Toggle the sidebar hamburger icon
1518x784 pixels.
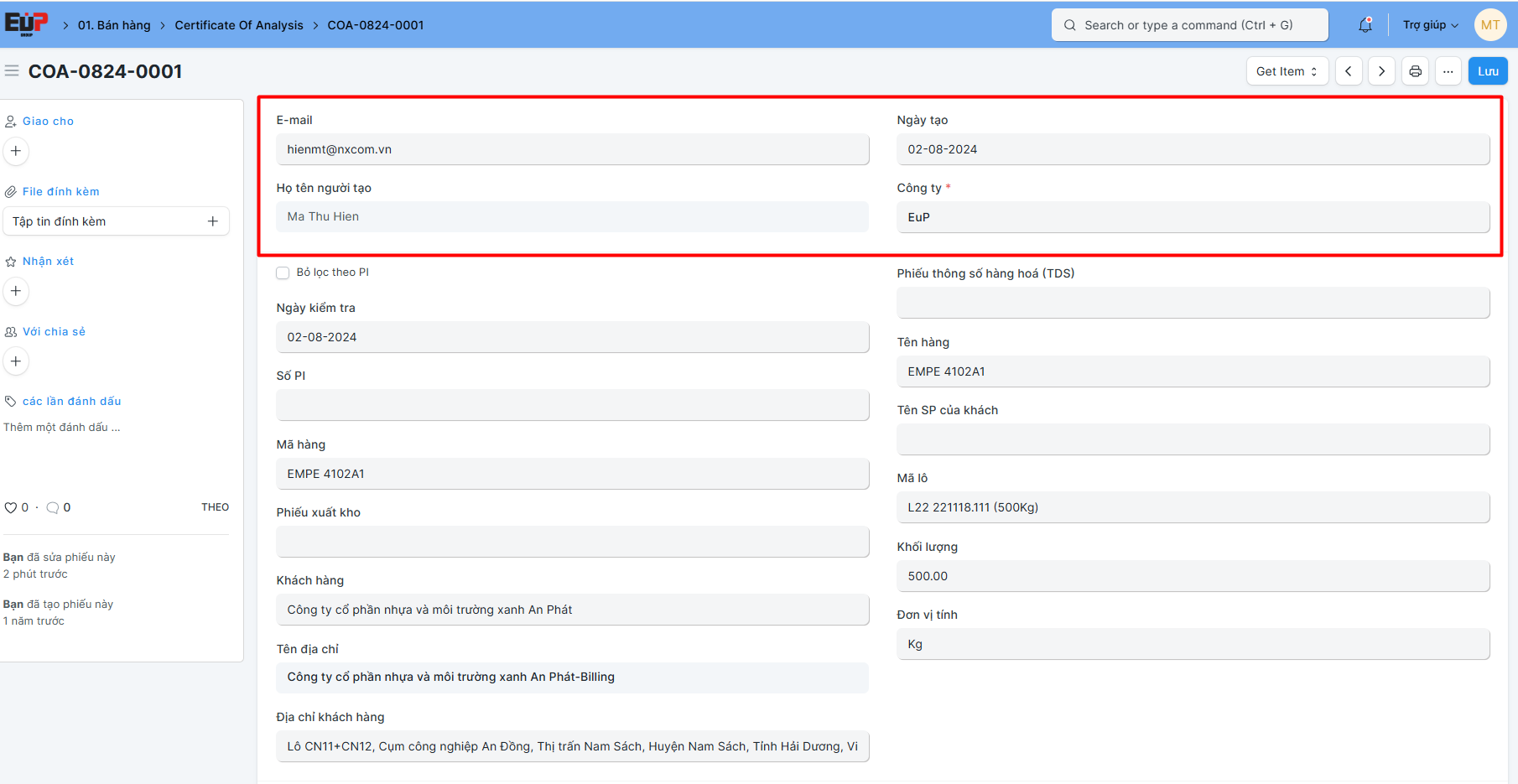(x=12, y=71)
